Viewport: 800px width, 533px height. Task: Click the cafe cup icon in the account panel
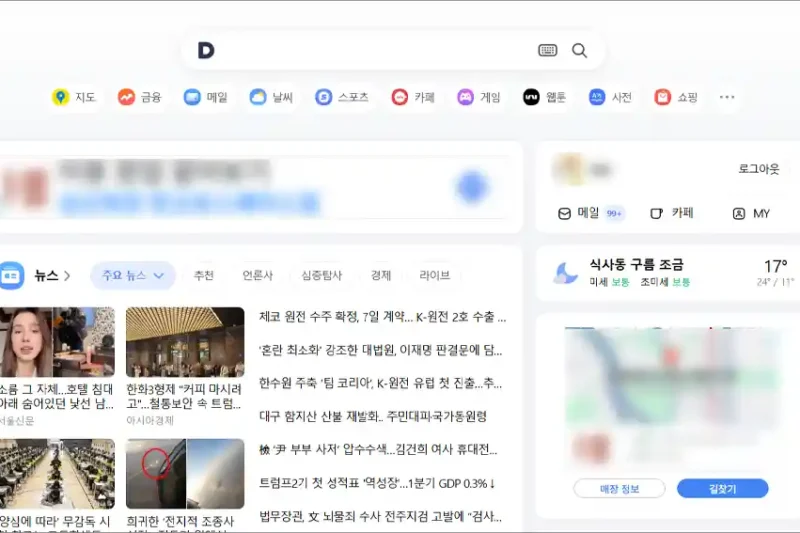click(x=657, y=213)
